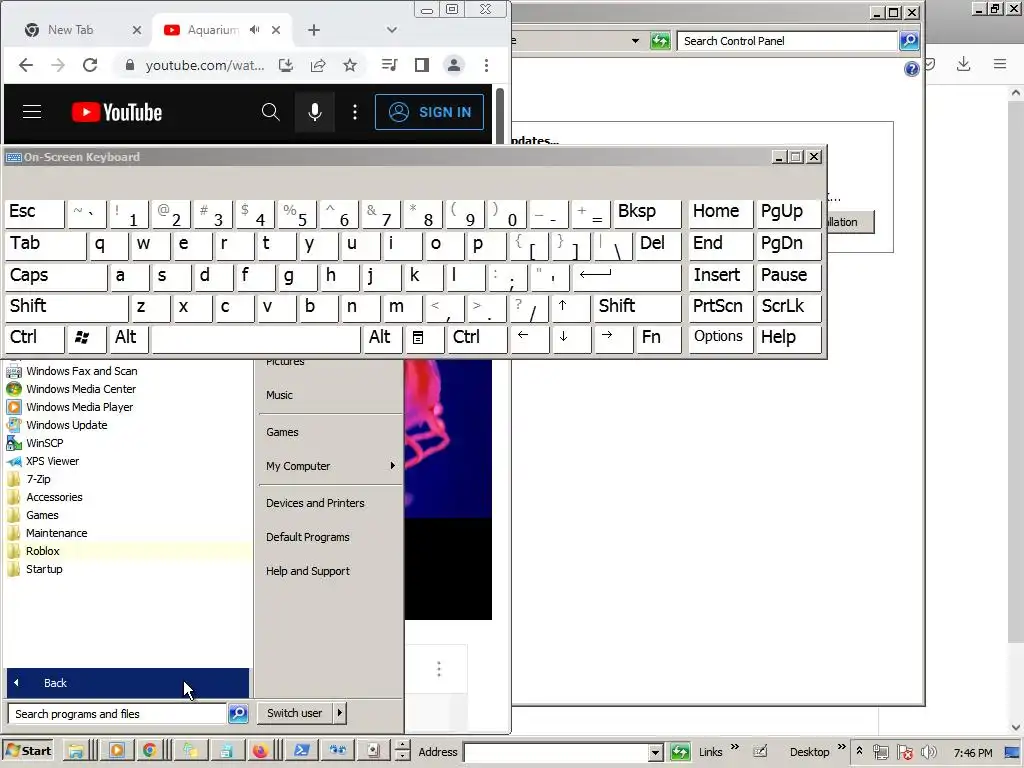This screenshot has width=1024, height=768.
Task: Open Chrome media controls icon
Action: coord(389,65)
